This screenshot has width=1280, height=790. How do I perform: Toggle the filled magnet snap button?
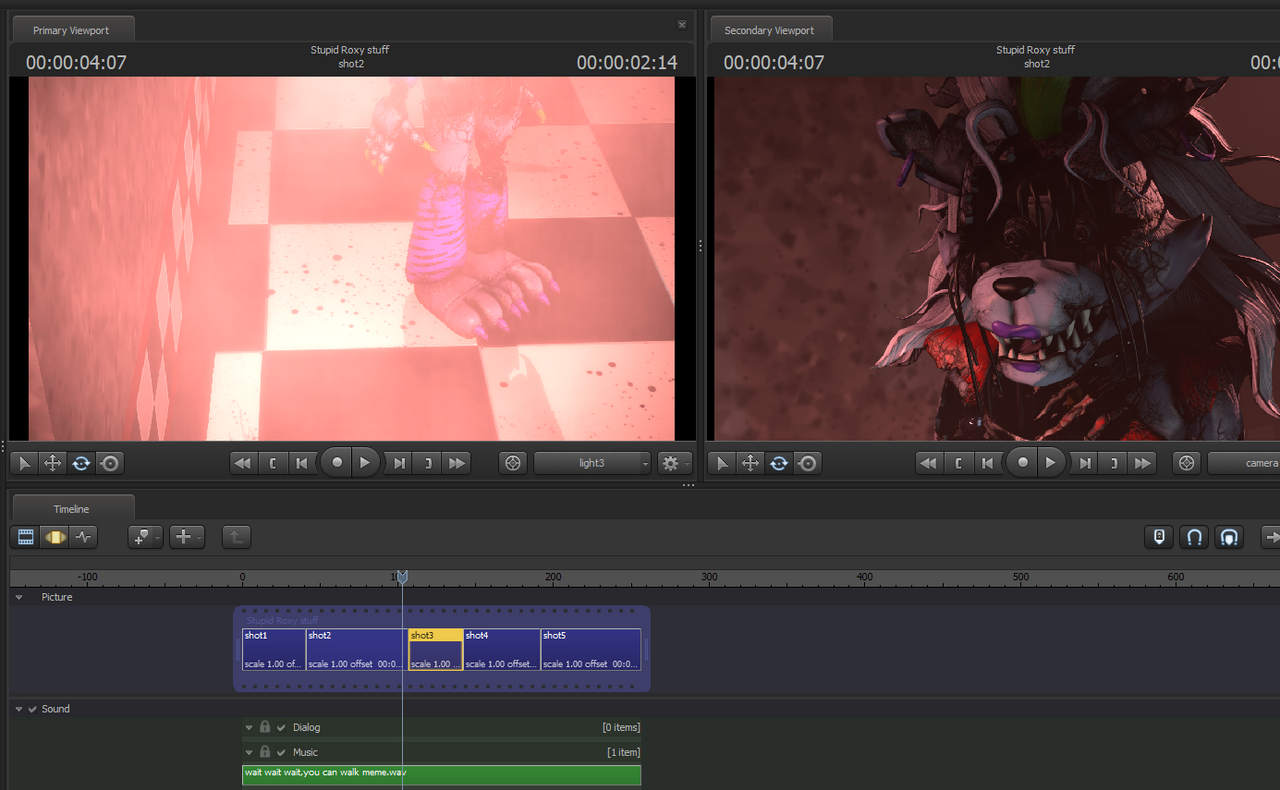[1229, 537]
